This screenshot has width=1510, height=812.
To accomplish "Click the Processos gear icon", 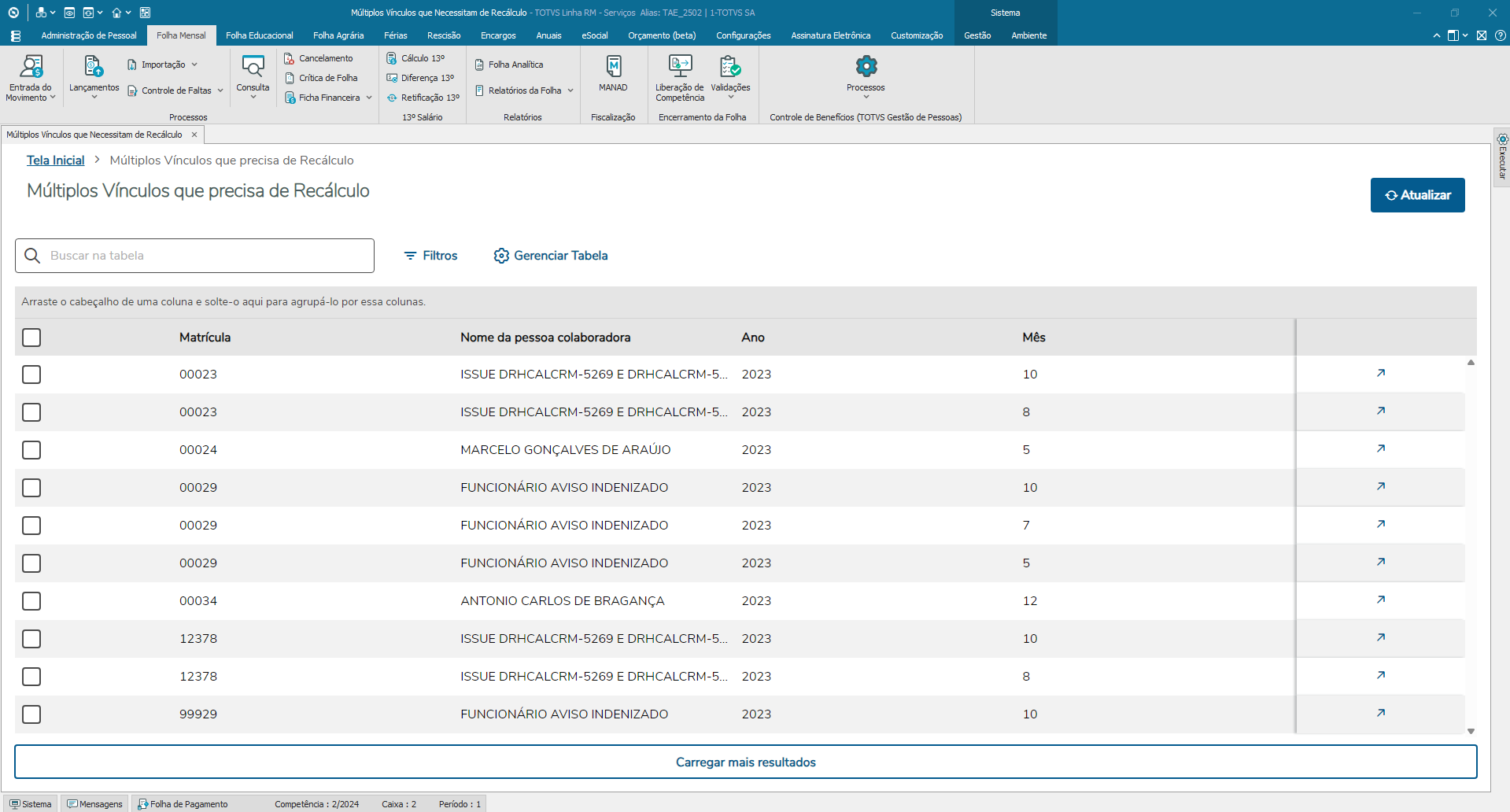I will [866, 66].
